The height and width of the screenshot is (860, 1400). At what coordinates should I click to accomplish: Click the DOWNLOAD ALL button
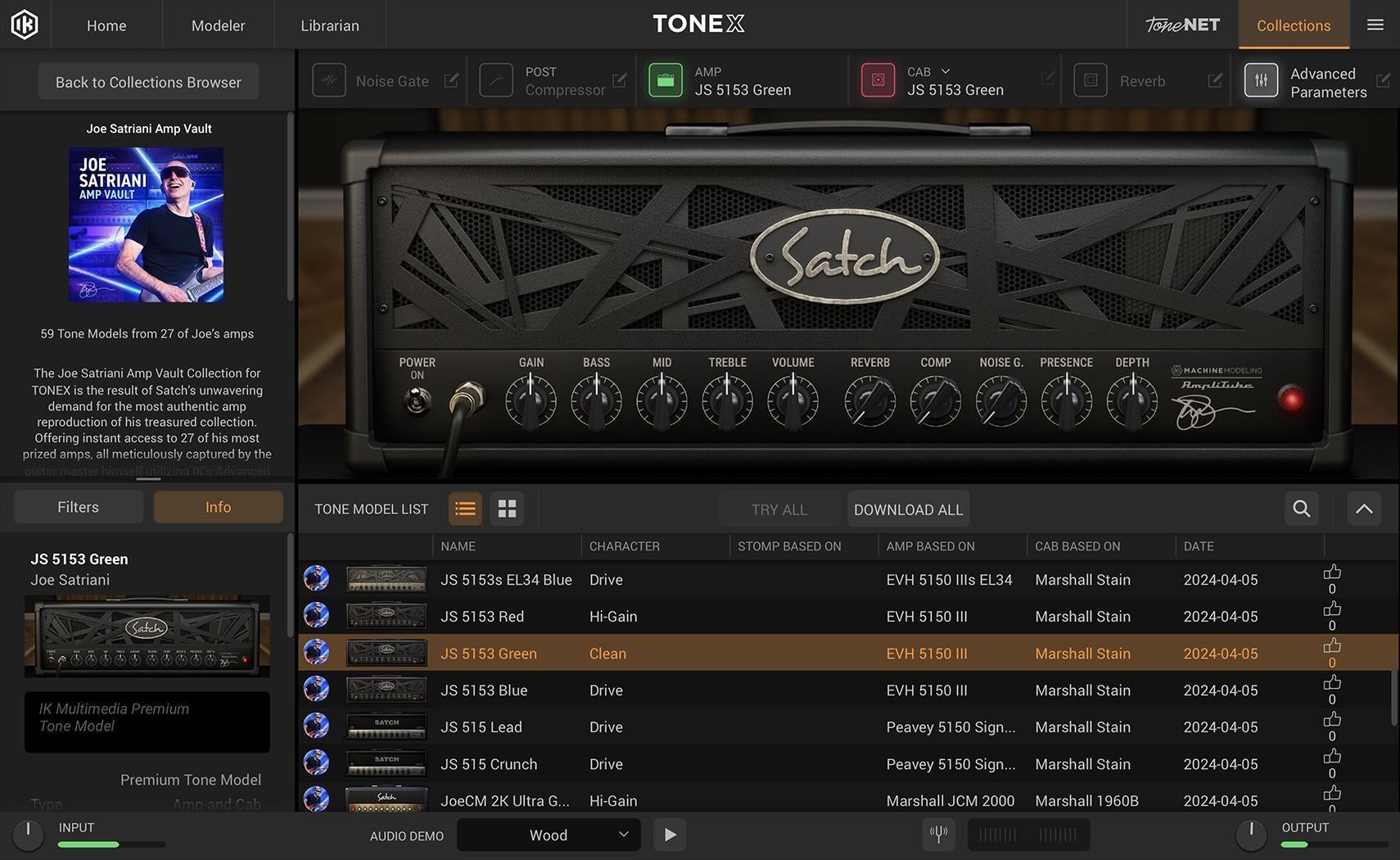[908, 509]
